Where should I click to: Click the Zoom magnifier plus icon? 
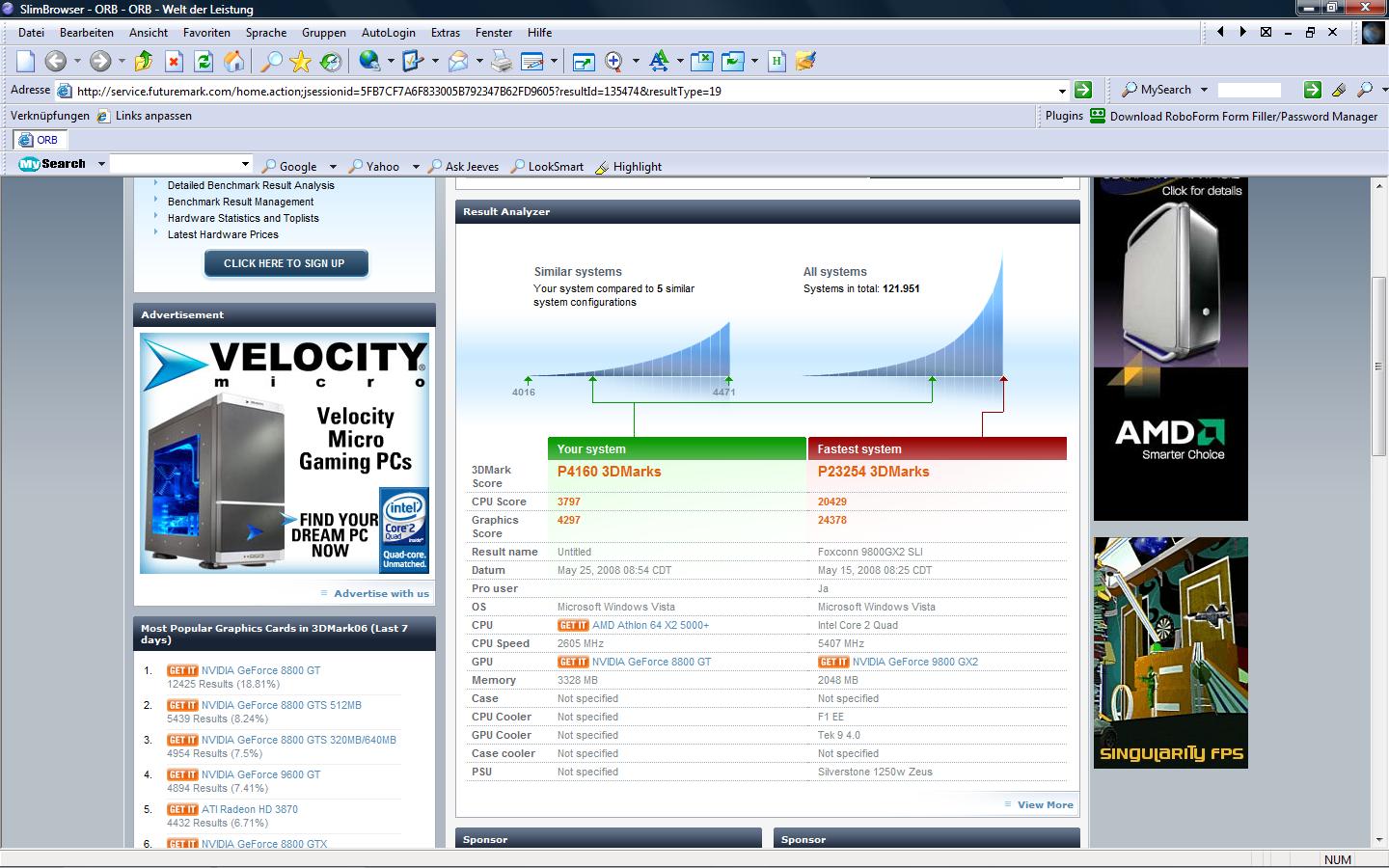pos(613,61)
